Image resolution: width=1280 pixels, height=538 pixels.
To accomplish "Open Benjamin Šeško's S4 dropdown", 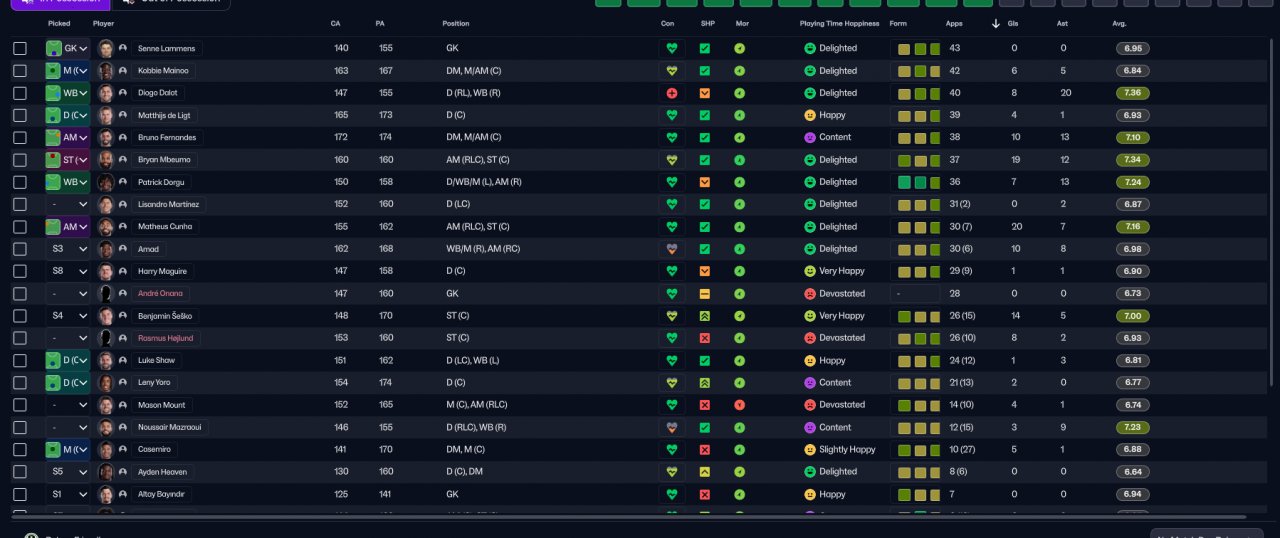I will coord(67,316).
